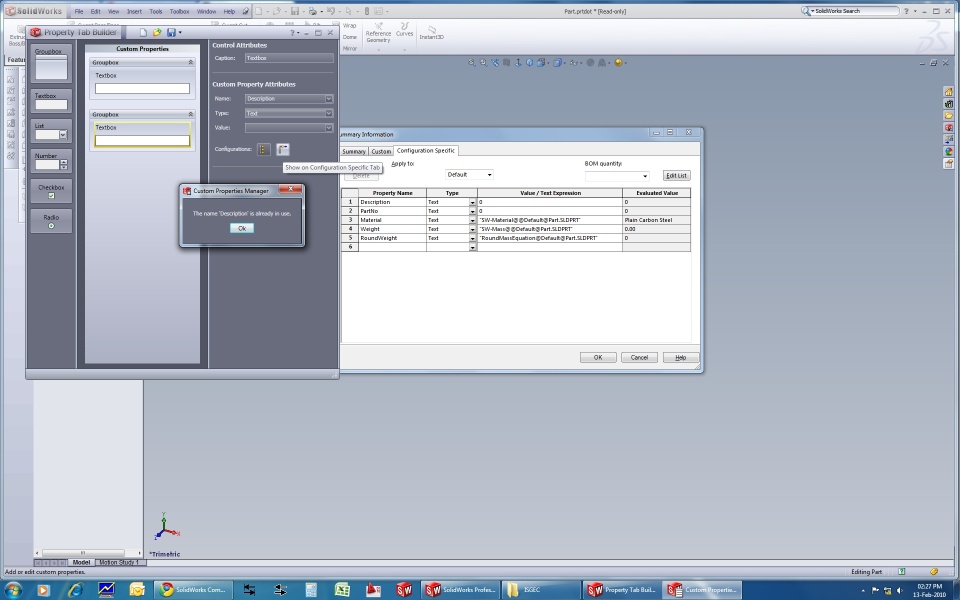This screenshot has width=960, height=600.
Task: Open Type dropdown for Material row
Action: (x=472, y=220)
